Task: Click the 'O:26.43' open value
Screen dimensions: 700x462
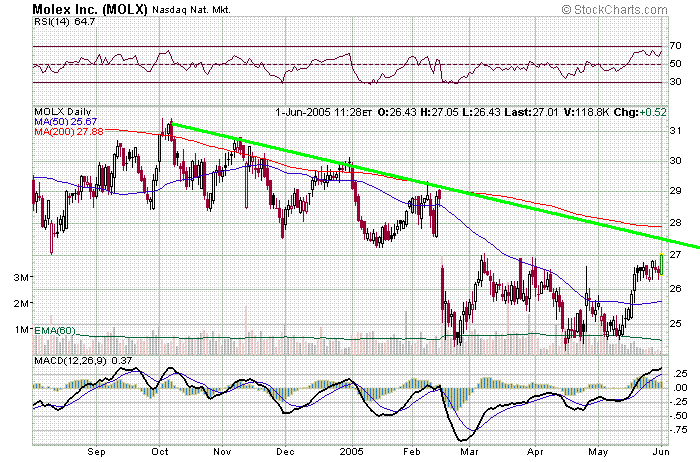Action: pyautogui.click(x=397, y=112)
